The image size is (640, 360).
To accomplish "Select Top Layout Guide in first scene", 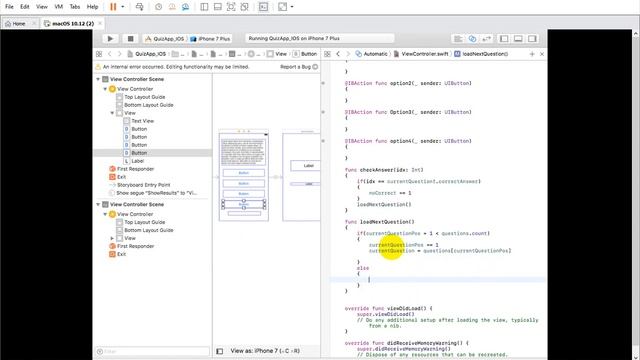I will click(144, 97).
